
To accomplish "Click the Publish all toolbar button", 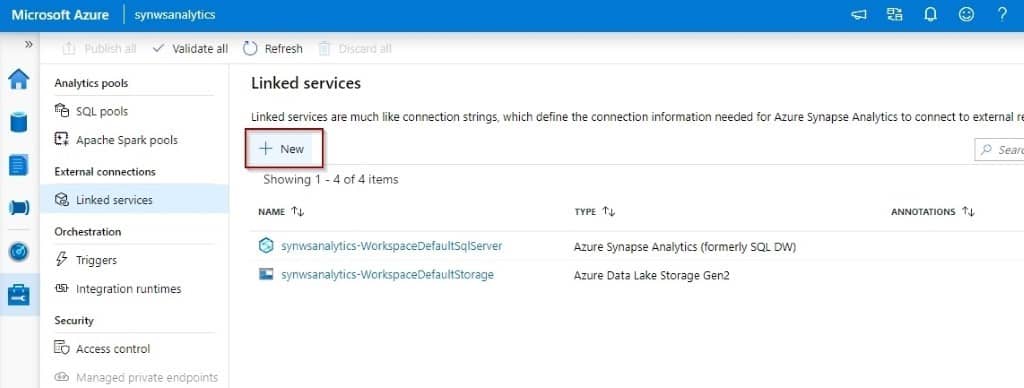I will [99, 48].
